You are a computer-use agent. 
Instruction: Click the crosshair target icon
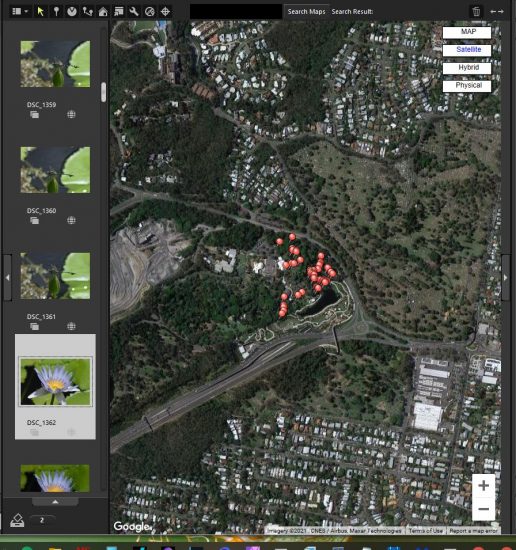(x=165, y=12)
